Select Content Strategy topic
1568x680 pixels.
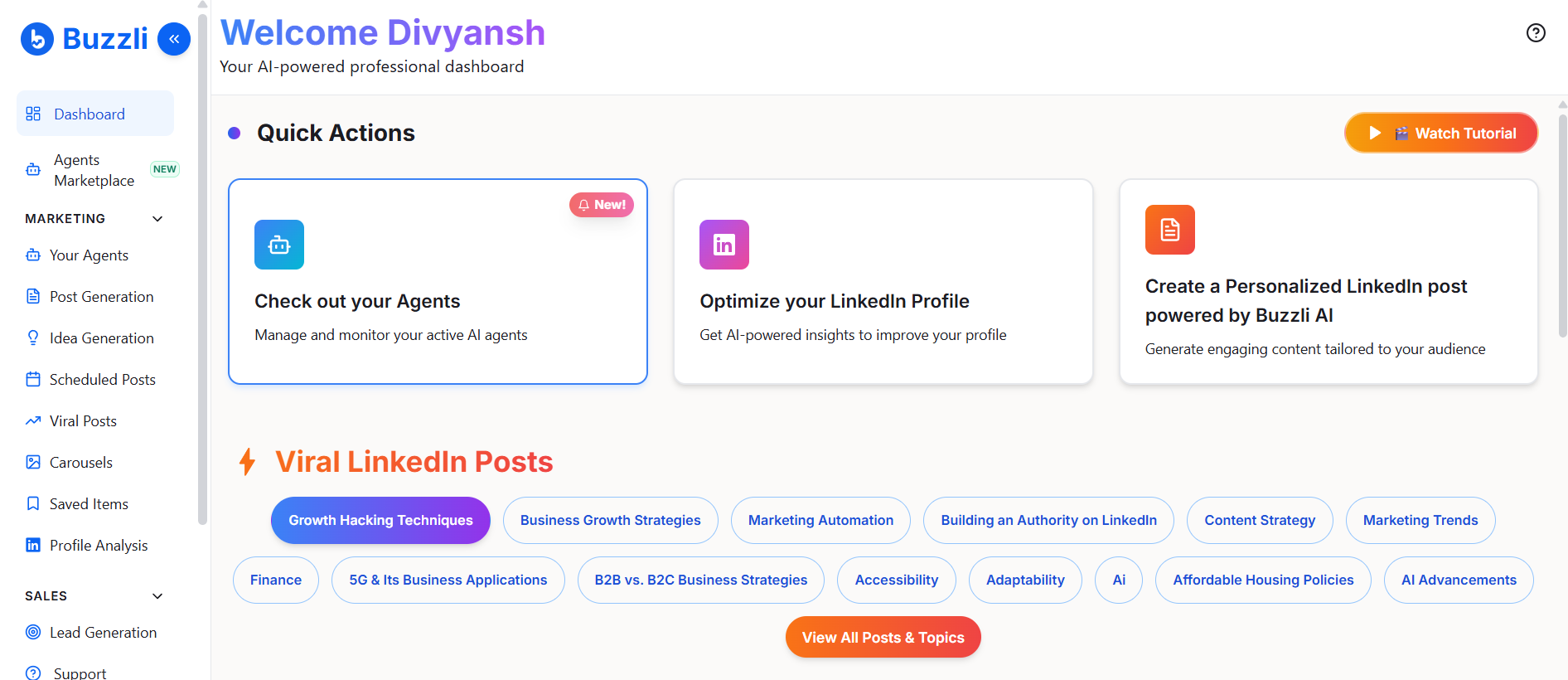[x=1260, y=520]
